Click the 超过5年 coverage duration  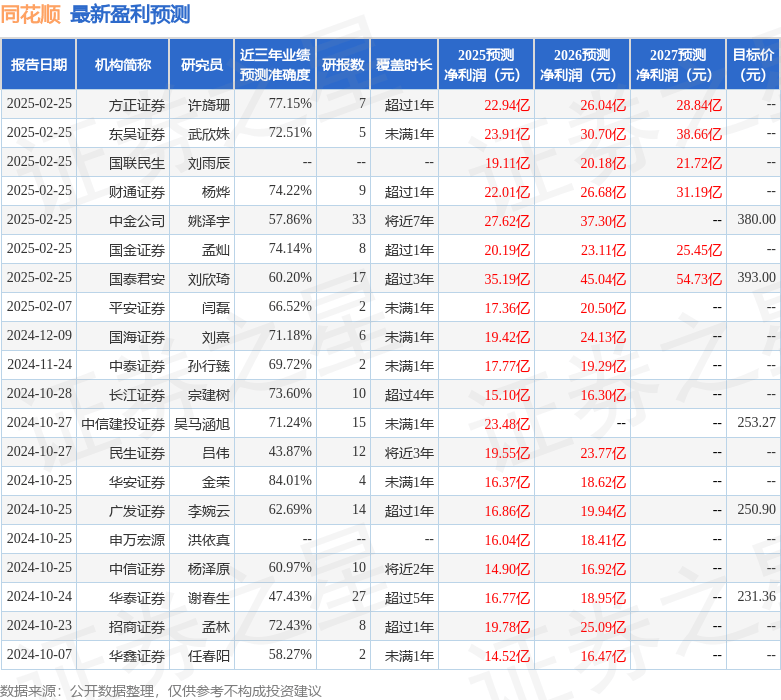(x=409, y=597)
